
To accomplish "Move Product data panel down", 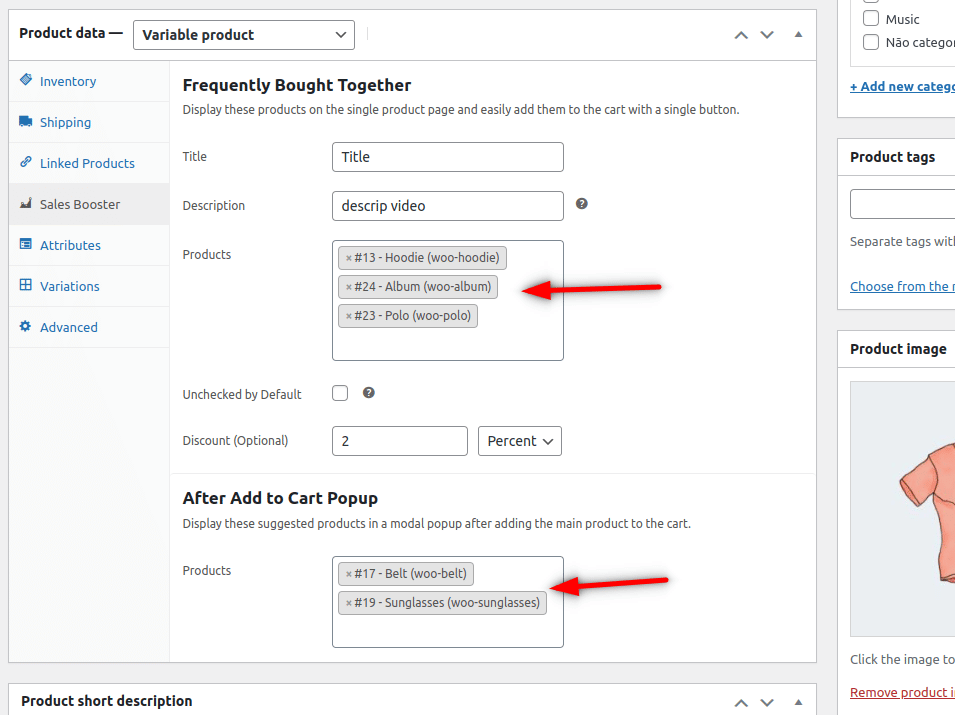I will click(x=767, y=35).
